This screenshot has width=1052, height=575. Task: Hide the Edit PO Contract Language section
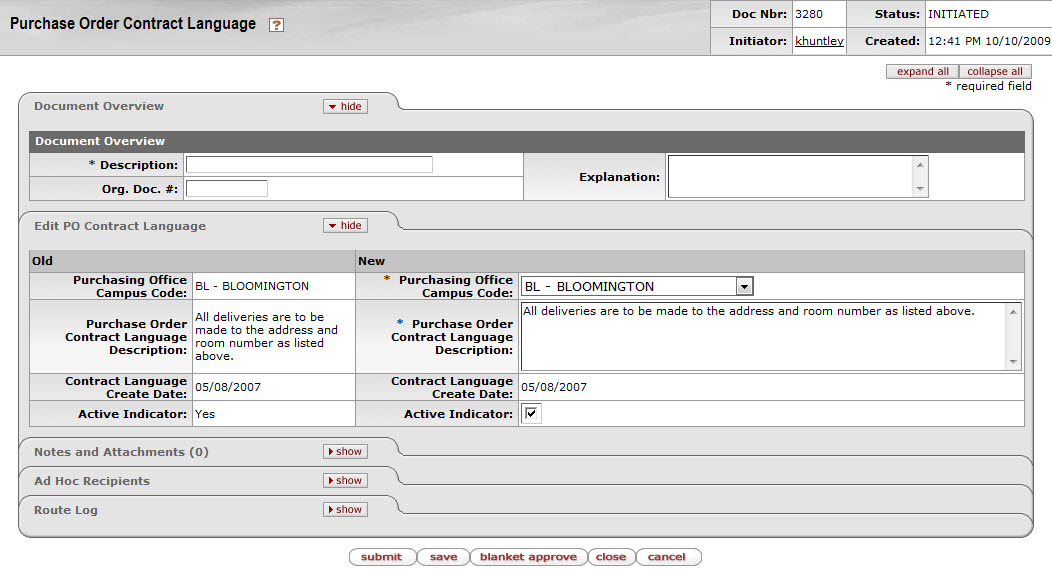click(345, 226)
